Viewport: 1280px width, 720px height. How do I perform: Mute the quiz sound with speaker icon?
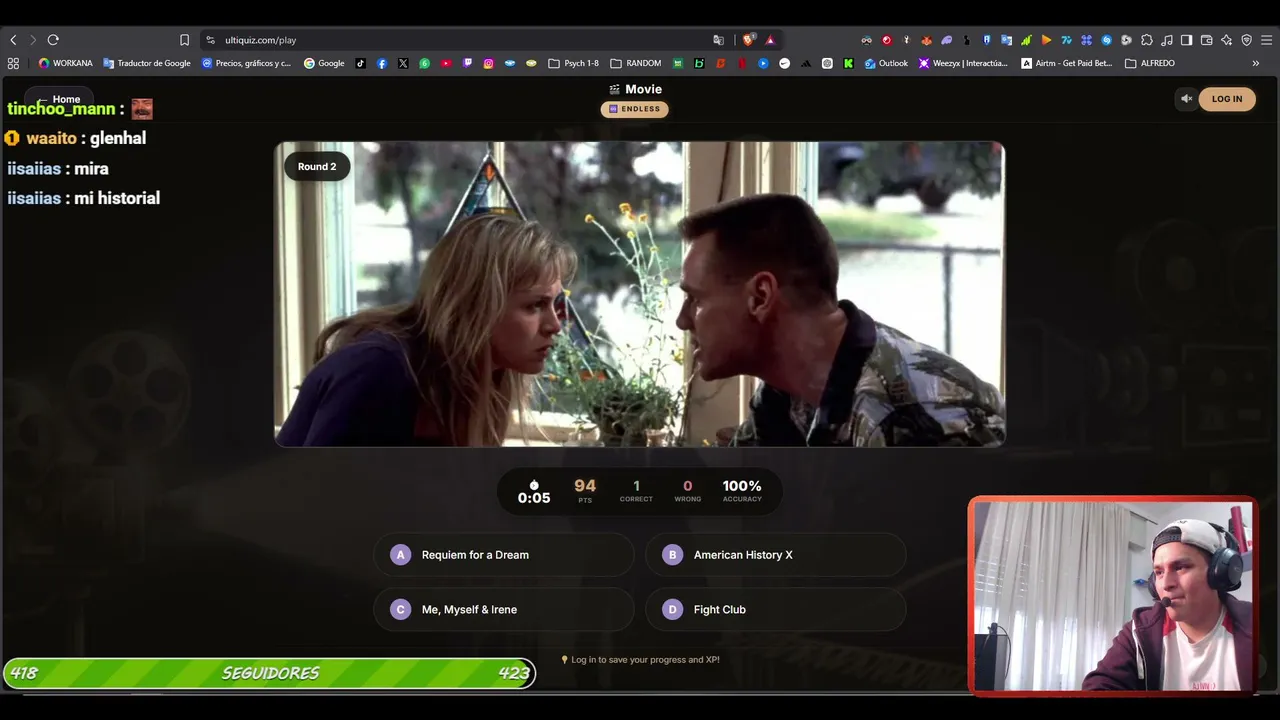[1186, 99]
